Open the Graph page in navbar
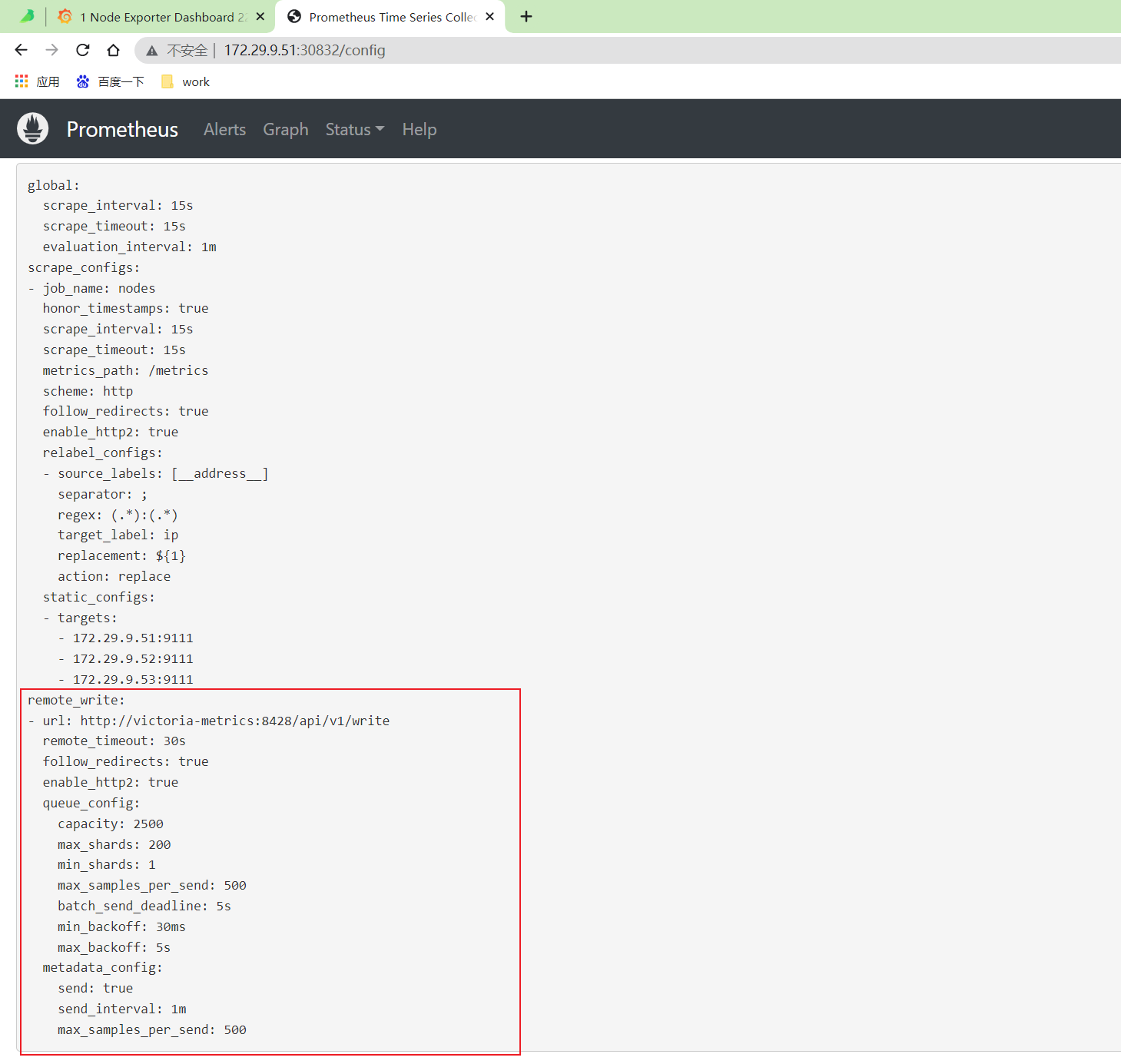Screen dimensions: 1121x1064 tap(286, 129)
